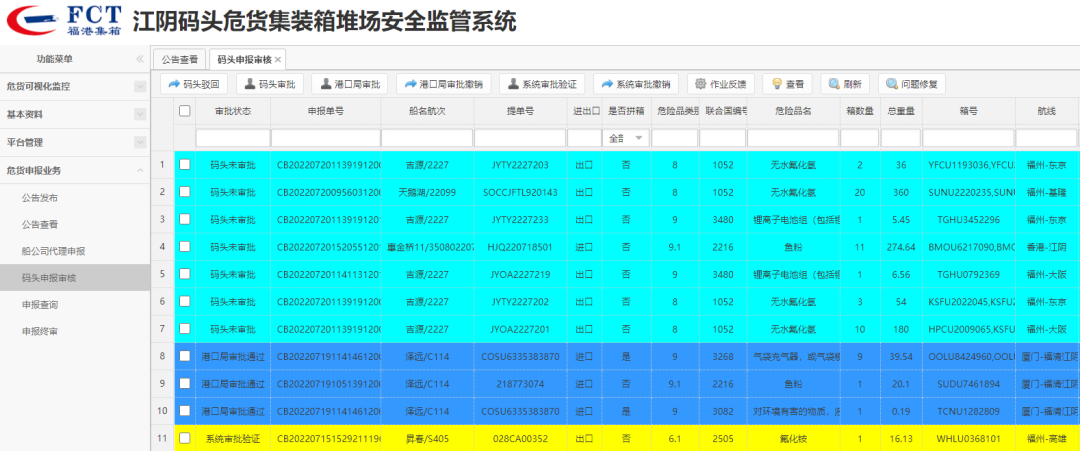Click the FCT 福港集箱 logo
The height and width of the screenshot is (451, 1080).
[x=63, y=21]
